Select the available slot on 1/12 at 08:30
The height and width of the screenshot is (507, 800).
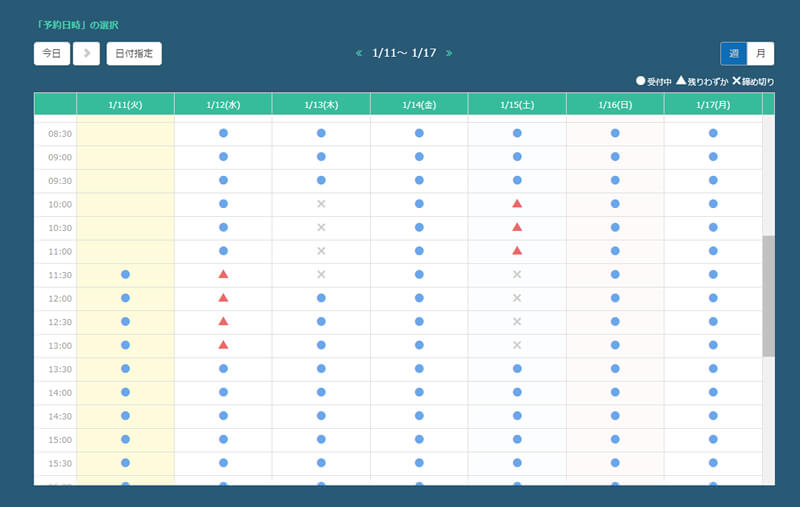click(x=223, y=132)
